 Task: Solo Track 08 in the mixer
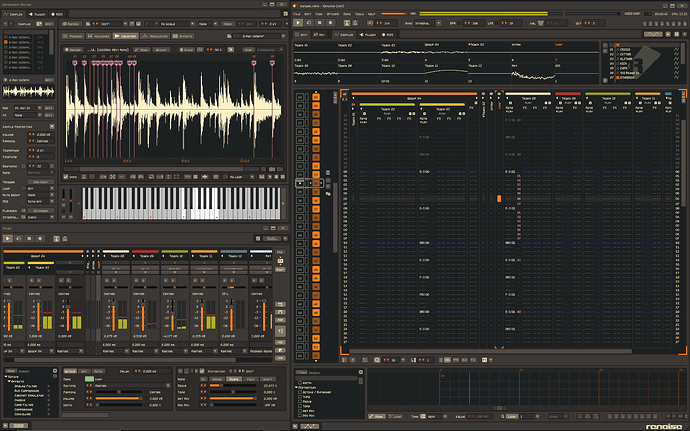pyautogui.click(x=114, y=280)
